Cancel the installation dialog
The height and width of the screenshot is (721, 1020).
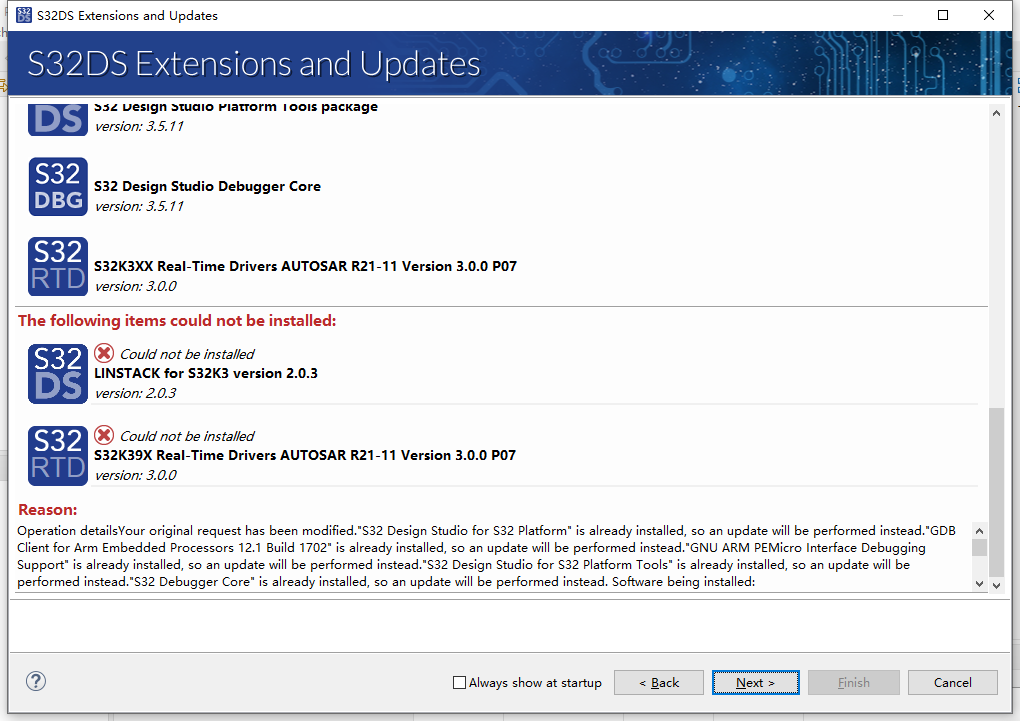click(952, 682)
